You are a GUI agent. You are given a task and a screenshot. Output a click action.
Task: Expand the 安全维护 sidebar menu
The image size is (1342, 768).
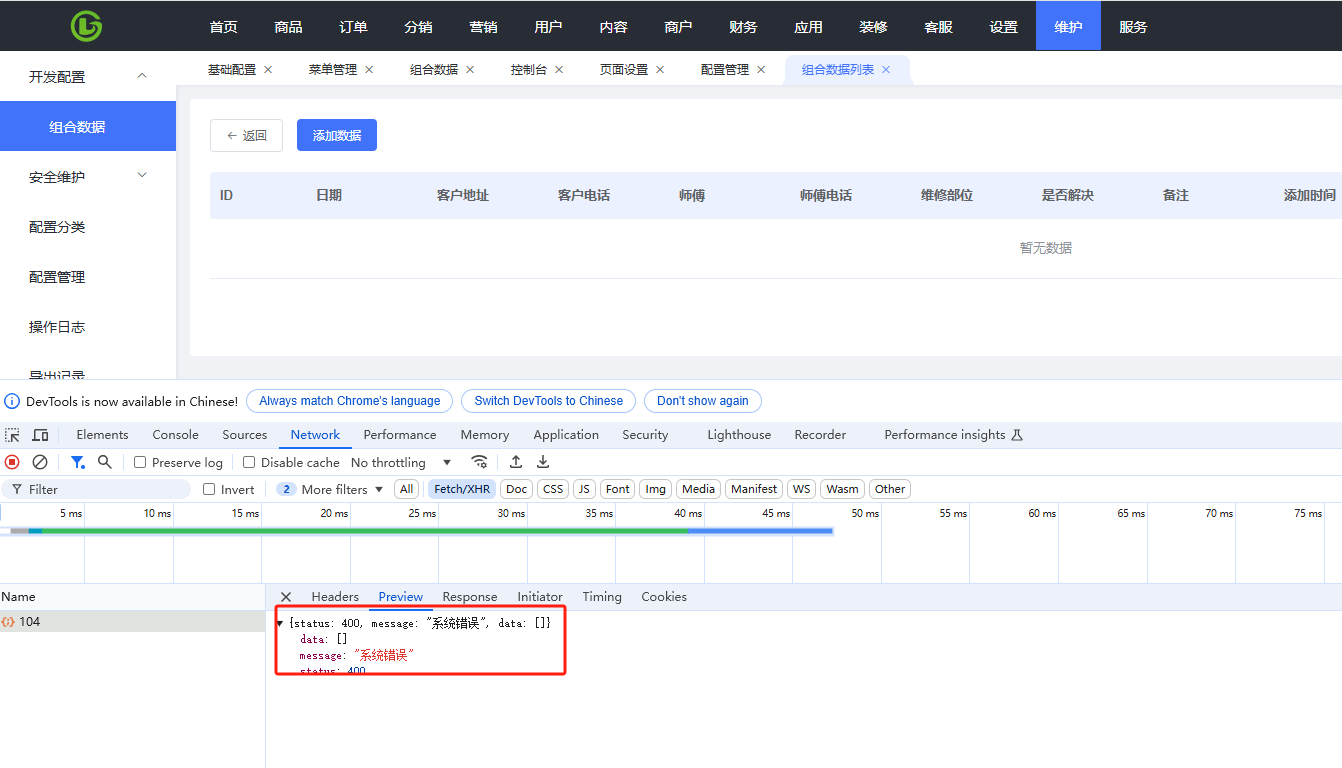tap(142, 176)
